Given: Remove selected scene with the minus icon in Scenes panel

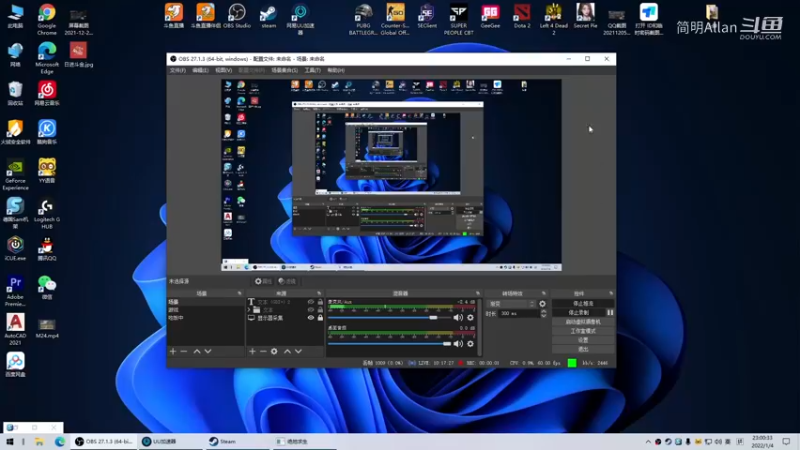Looking at the screenshot, I should click(184, 351).
